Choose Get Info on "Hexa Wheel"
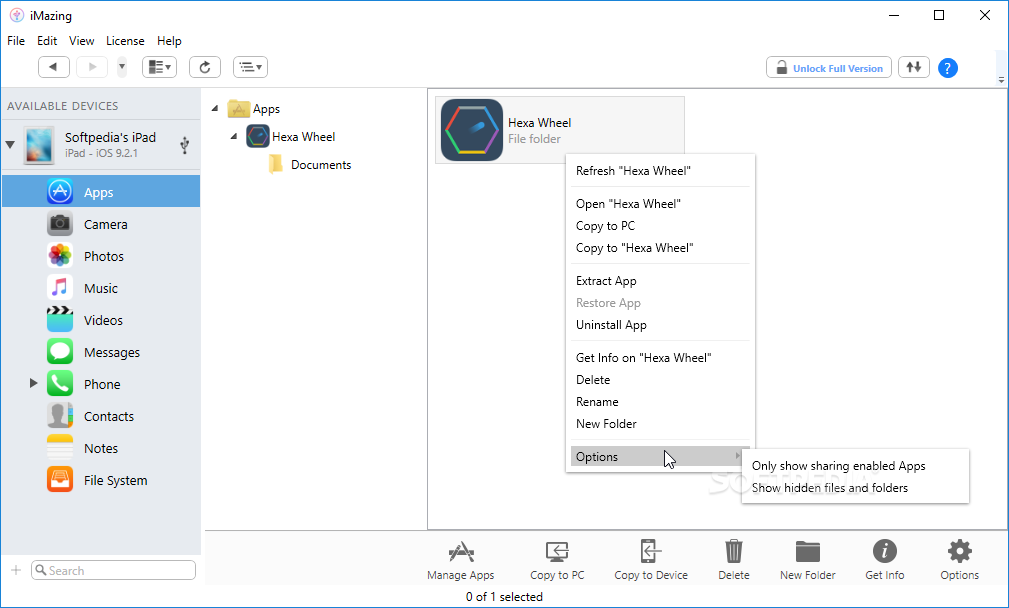Screen dimensions: 1009x608 pyautogui.click(x=660, y=358)
